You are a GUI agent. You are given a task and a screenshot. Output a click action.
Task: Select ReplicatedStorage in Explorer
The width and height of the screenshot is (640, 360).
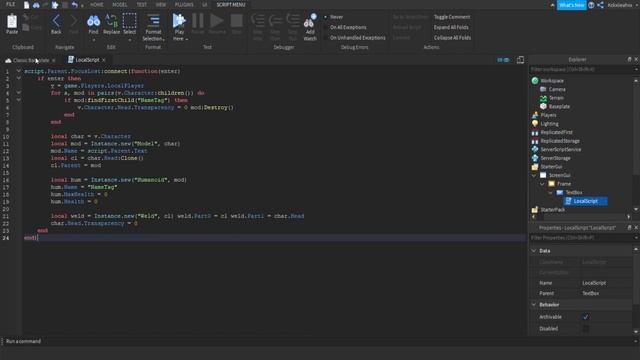[560, 141]
